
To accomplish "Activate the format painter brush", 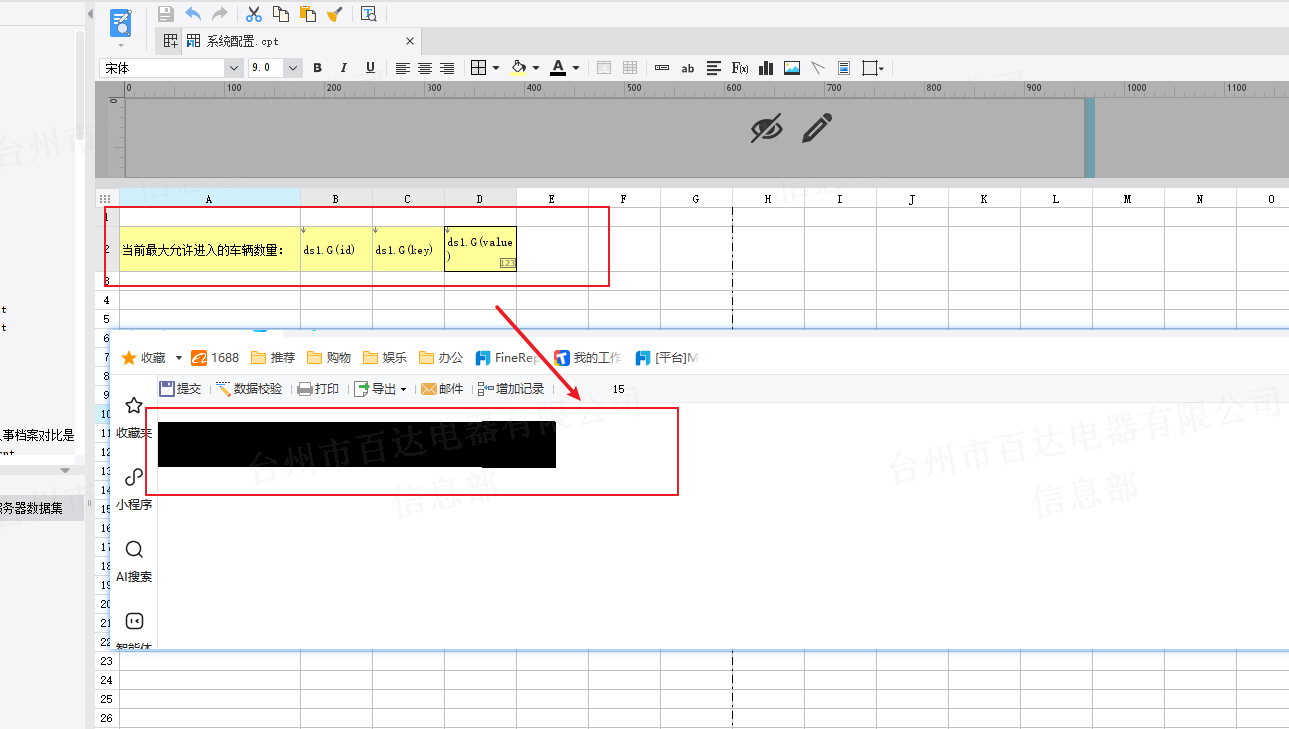I will [x=335, y=14].
